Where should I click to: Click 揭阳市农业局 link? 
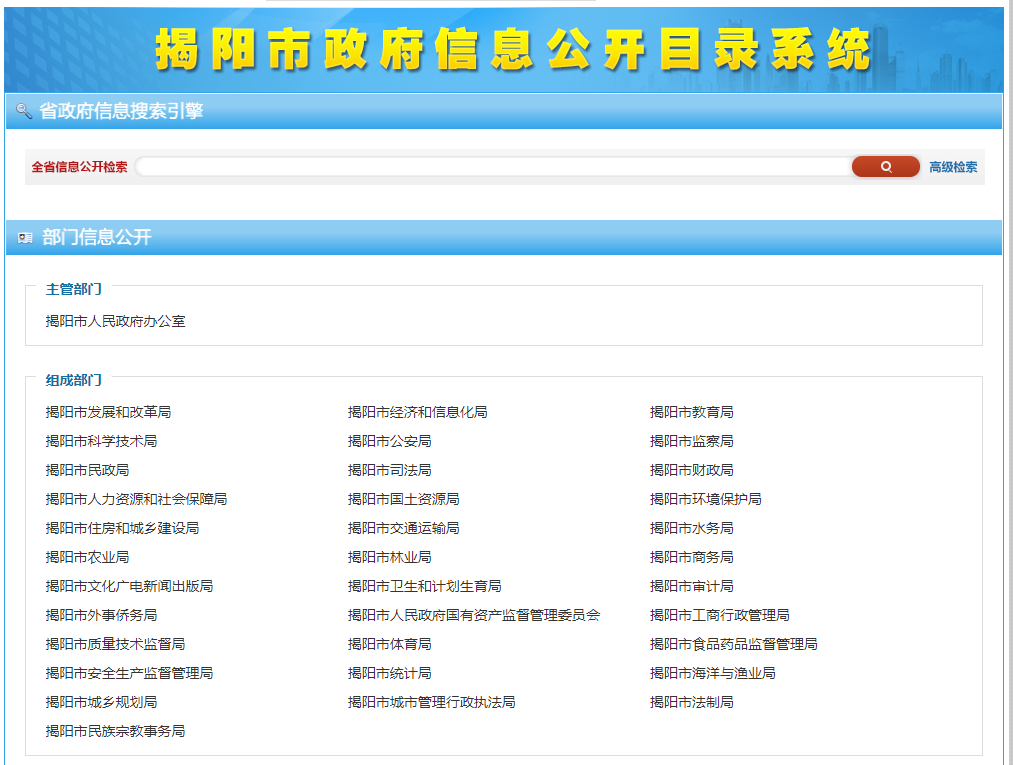tap(87, 558)
